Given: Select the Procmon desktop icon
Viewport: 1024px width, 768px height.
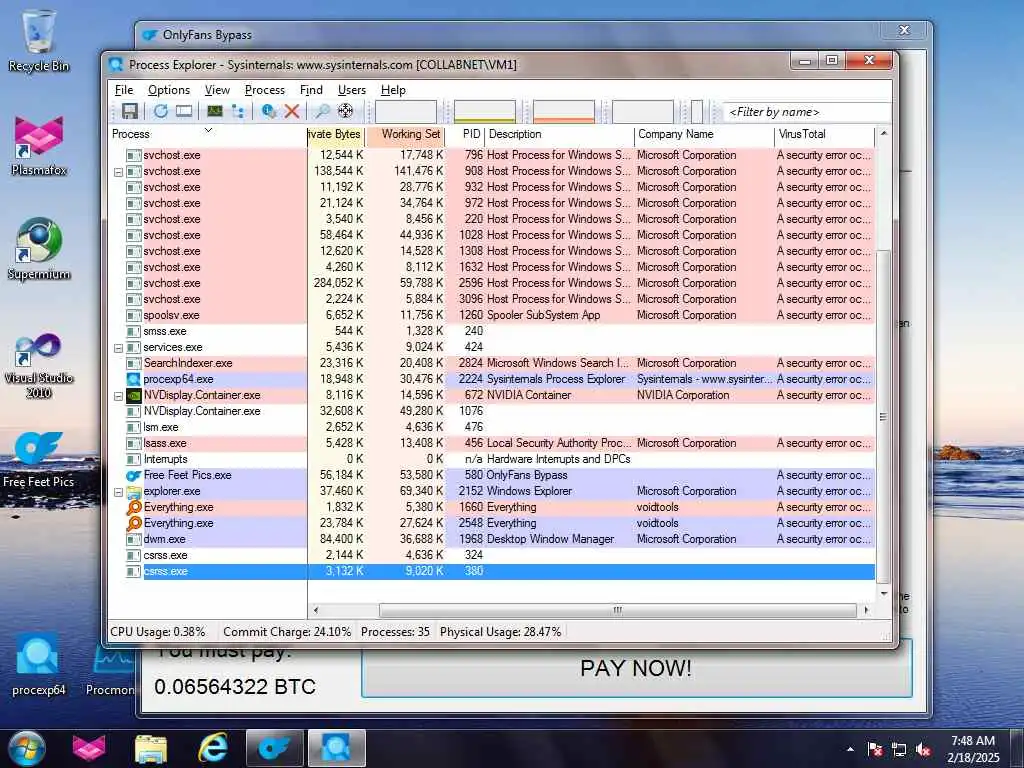Looking at the screenshot, I should tap(110, 665).
